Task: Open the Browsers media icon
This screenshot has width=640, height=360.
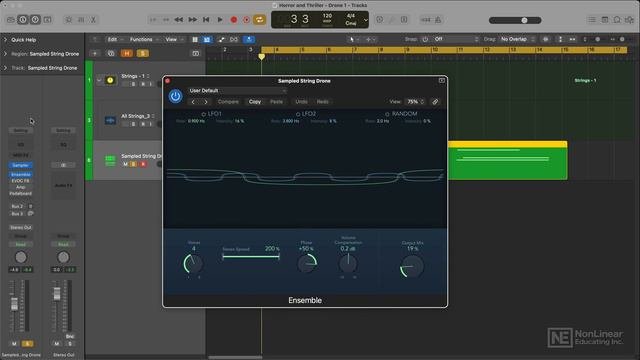Action: (630, 20)
